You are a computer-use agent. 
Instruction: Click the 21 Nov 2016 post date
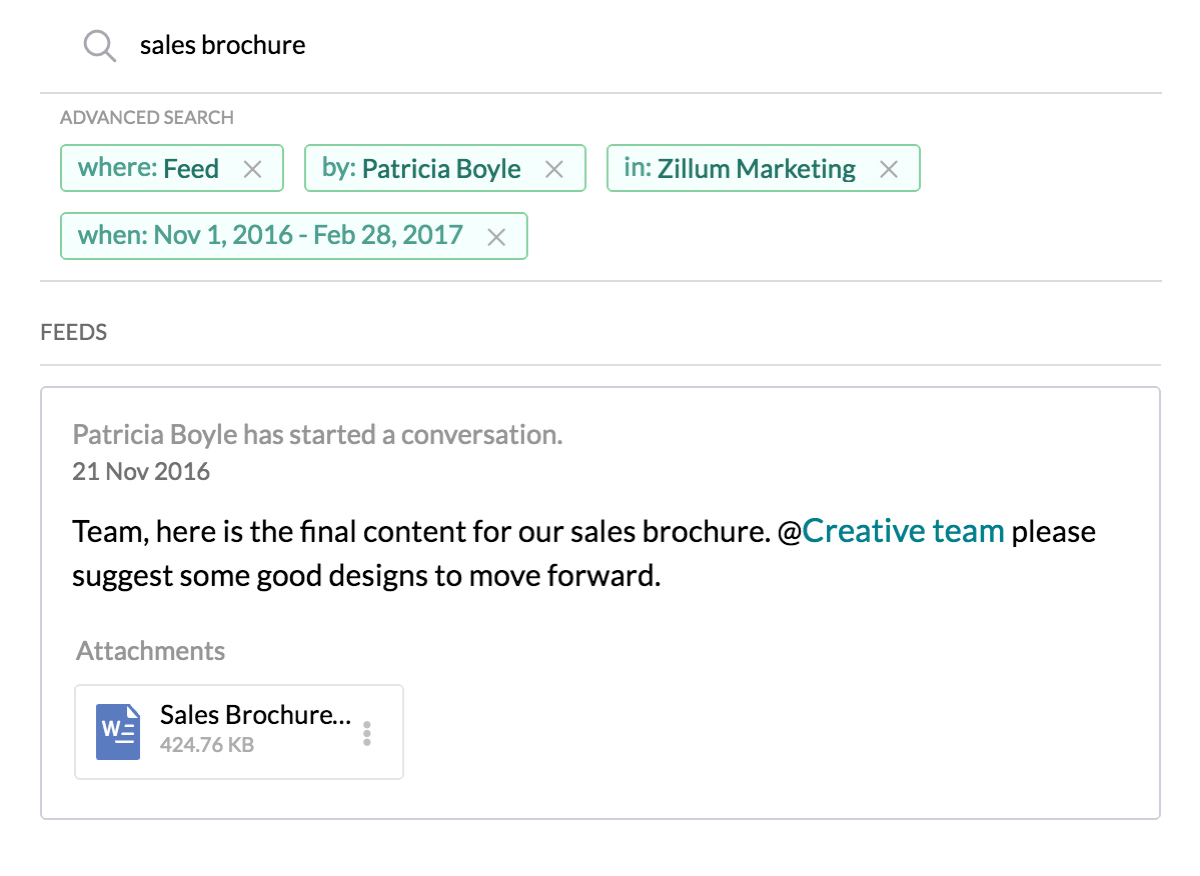141,471
